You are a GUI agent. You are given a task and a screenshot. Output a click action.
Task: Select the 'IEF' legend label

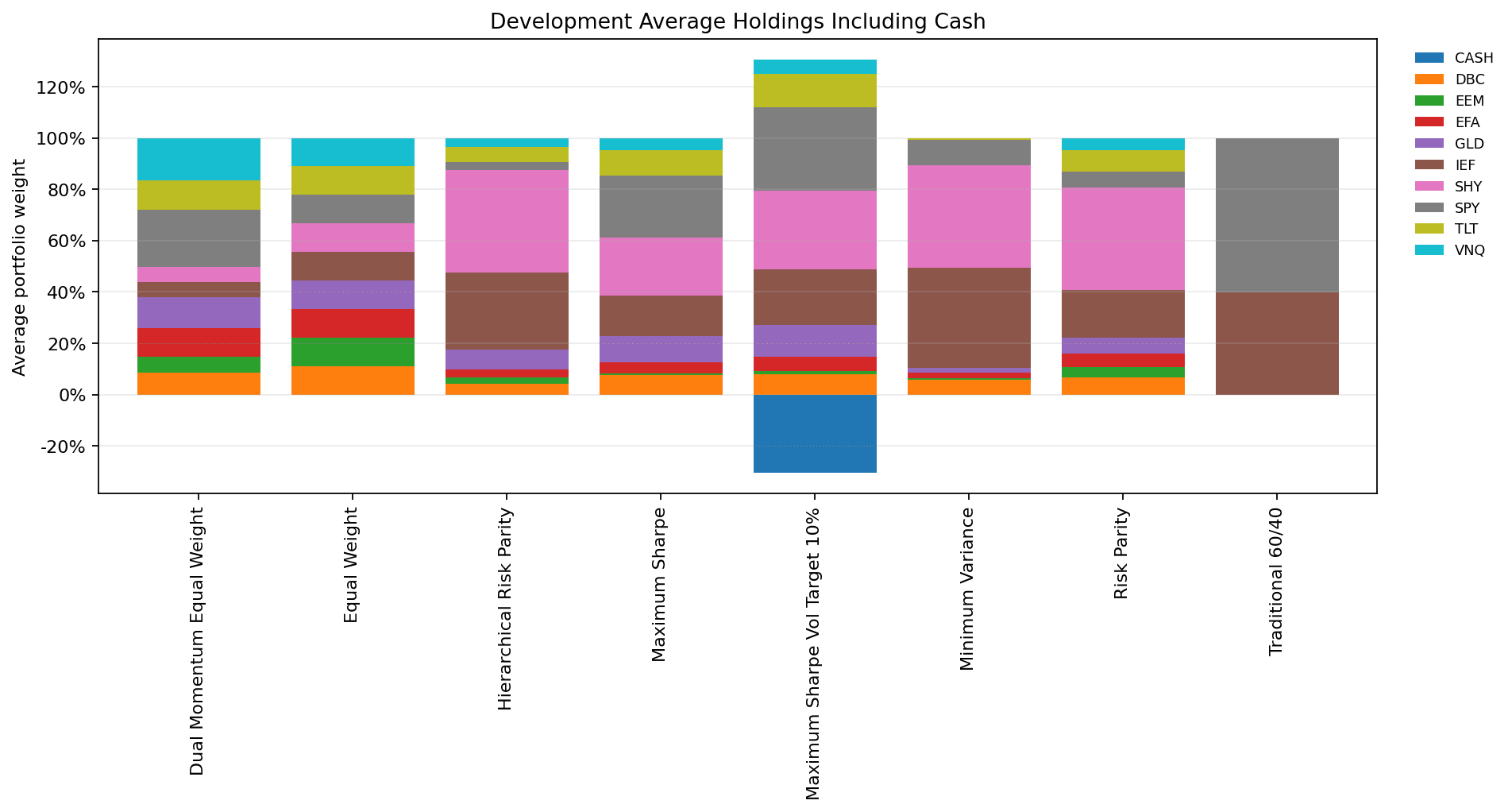point(1465,165)
